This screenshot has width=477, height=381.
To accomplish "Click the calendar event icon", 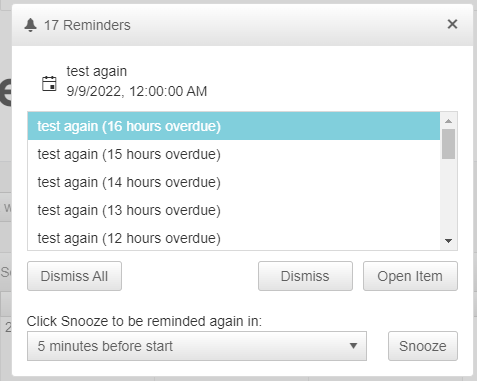I will (x=49, y=83).
